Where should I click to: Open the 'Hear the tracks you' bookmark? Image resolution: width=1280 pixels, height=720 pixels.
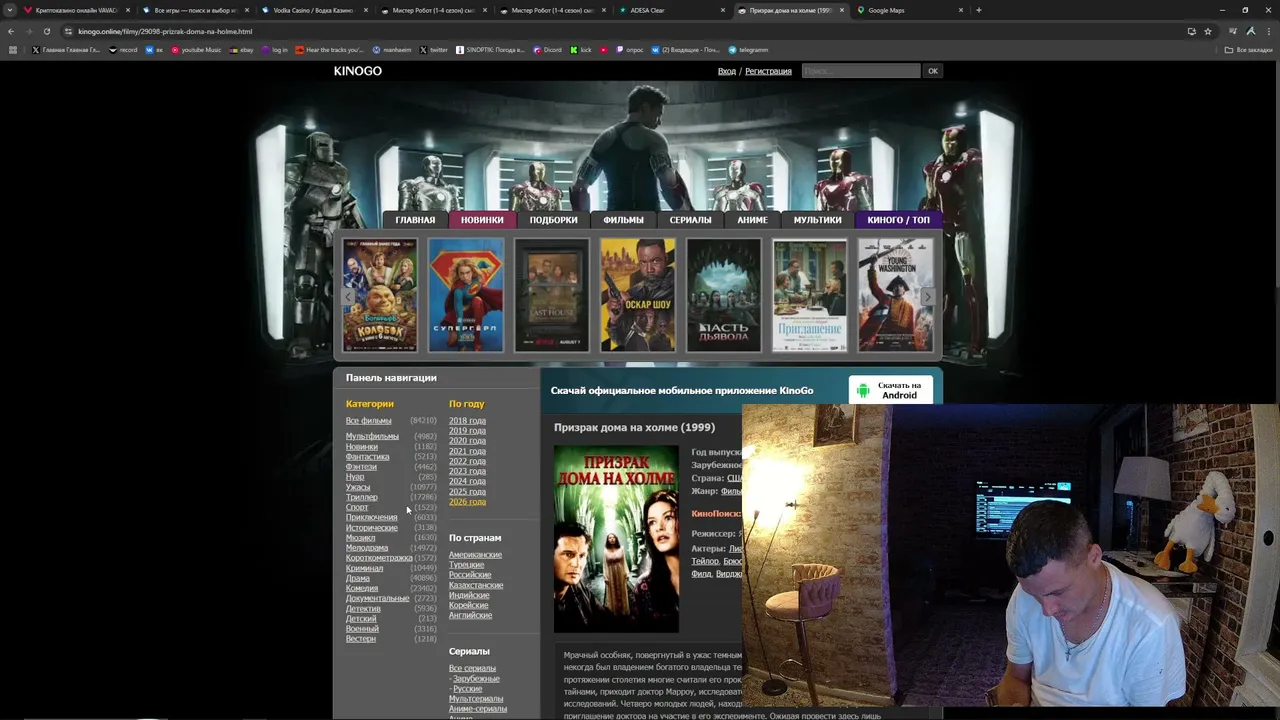point(330,50)
